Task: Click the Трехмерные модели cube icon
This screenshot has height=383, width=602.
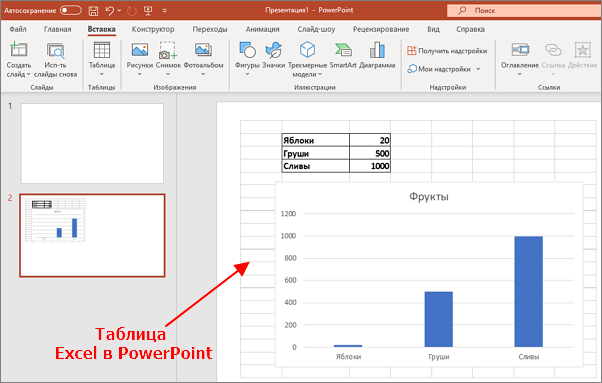Action: click(x=307, y=50)
